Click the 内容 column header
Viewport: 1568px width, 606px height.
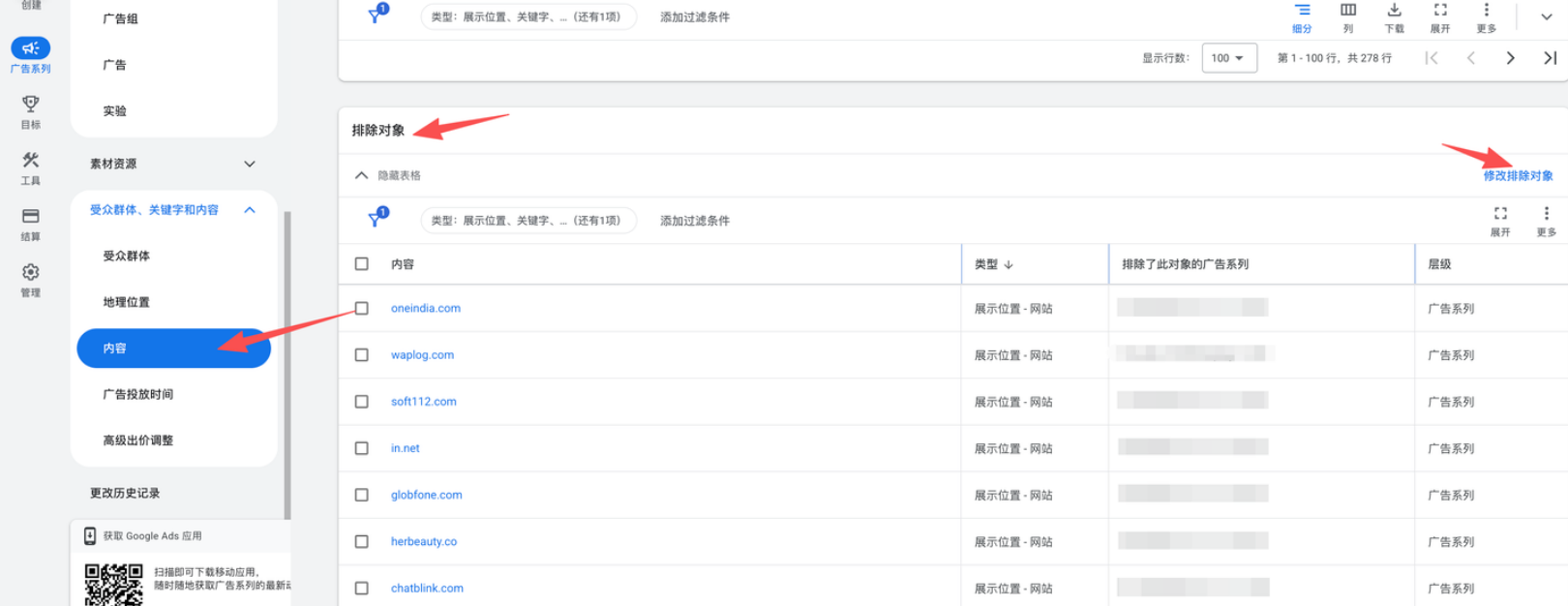403,264
